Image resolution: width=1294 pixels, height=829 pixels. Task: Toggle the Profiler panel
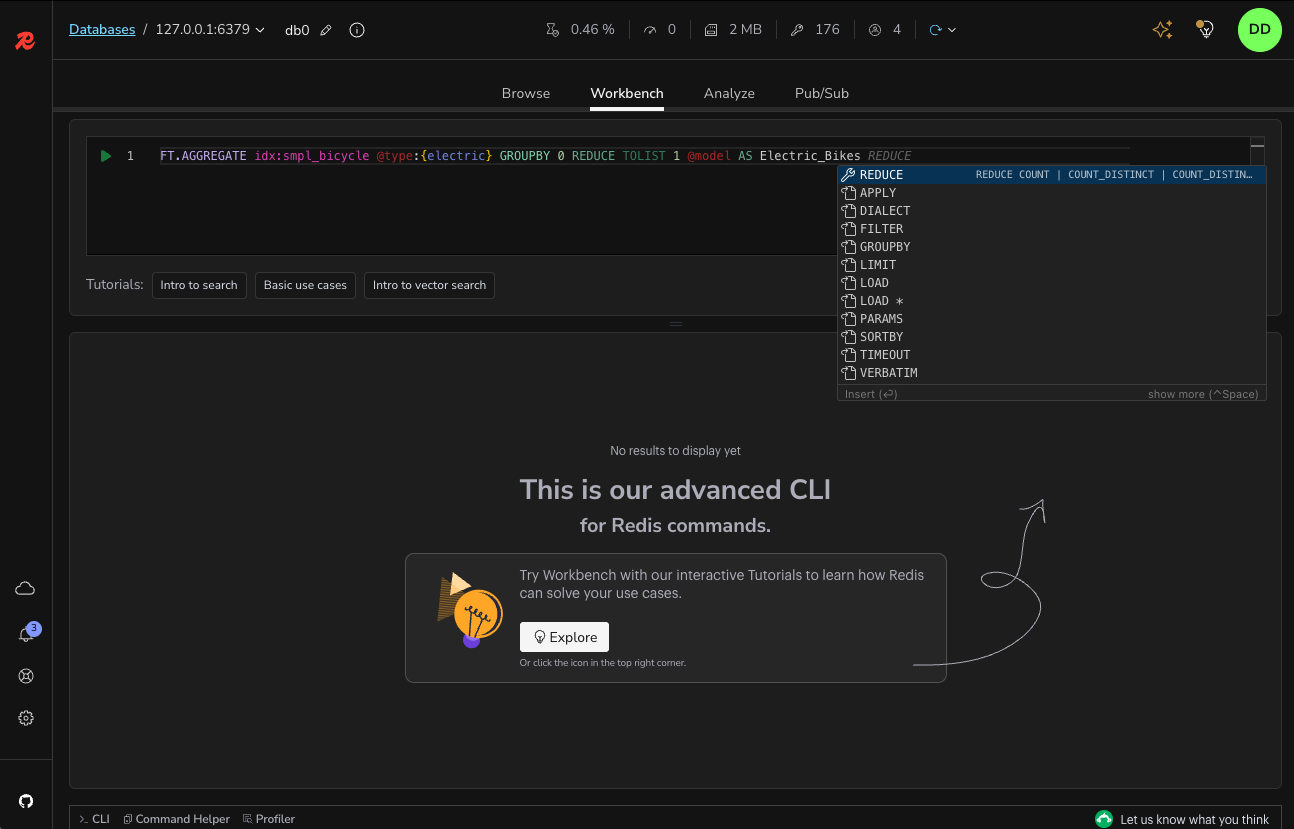[x=268, y=818]
